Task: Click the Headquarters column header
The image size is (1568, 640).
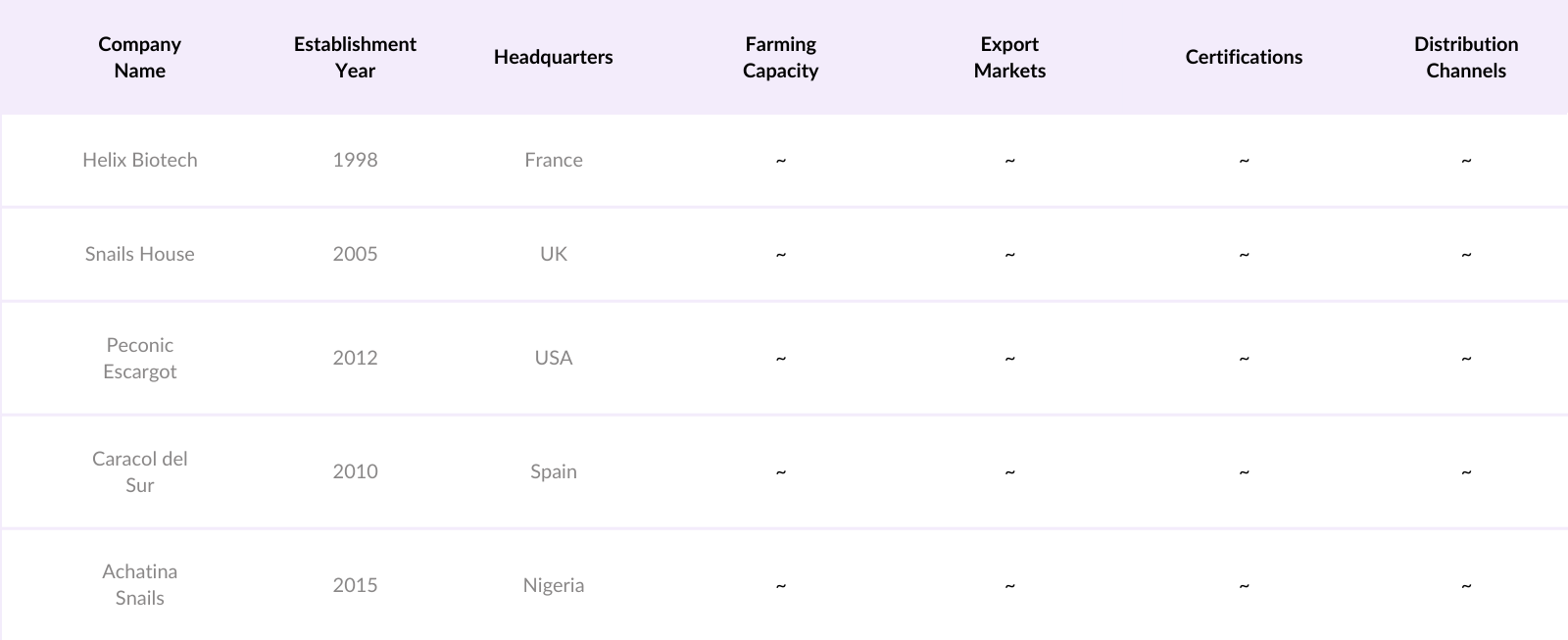Action: [x=553, y=57]
